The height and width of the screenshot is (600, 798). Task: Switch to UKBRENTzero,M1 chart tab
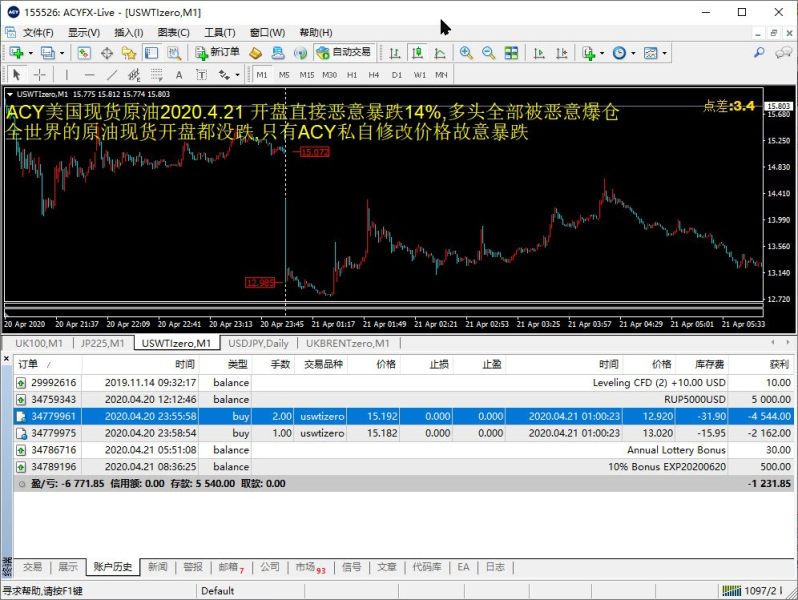pos(348,344)
